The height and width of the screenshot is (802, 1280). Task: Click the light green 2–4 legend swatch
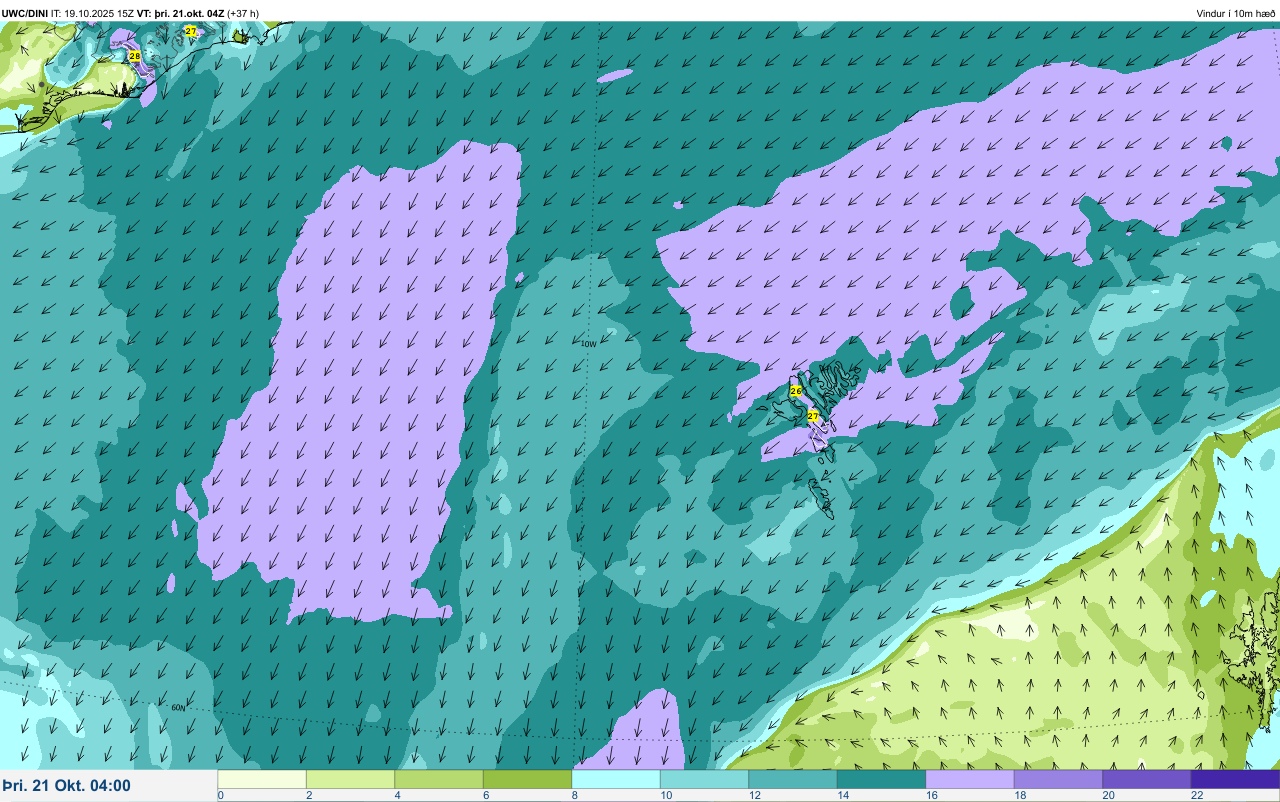pyautogui.click(x=350, y=779)
